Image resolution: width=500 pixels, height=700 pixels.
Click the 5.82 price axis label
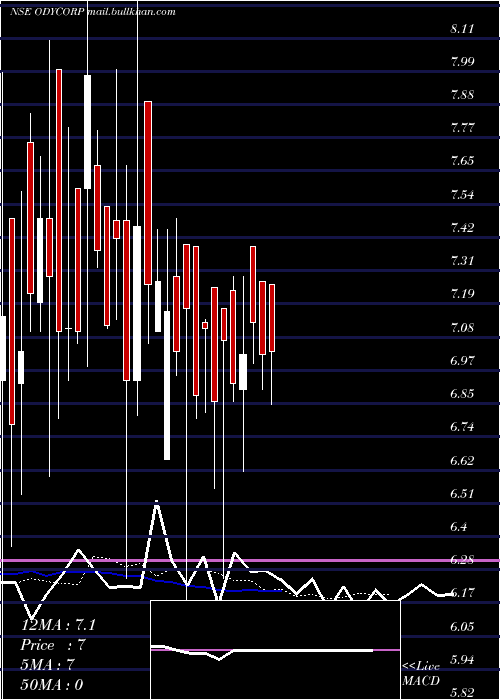click(x=462, y=693)
